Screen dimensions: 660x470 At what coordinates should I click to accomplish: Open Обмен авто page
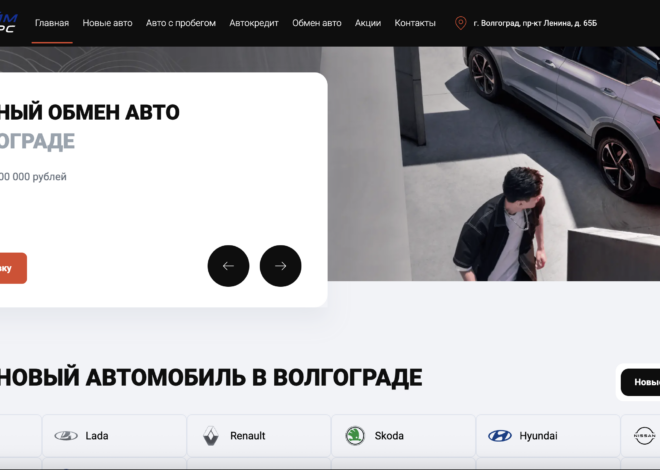(x=317, y=23)
